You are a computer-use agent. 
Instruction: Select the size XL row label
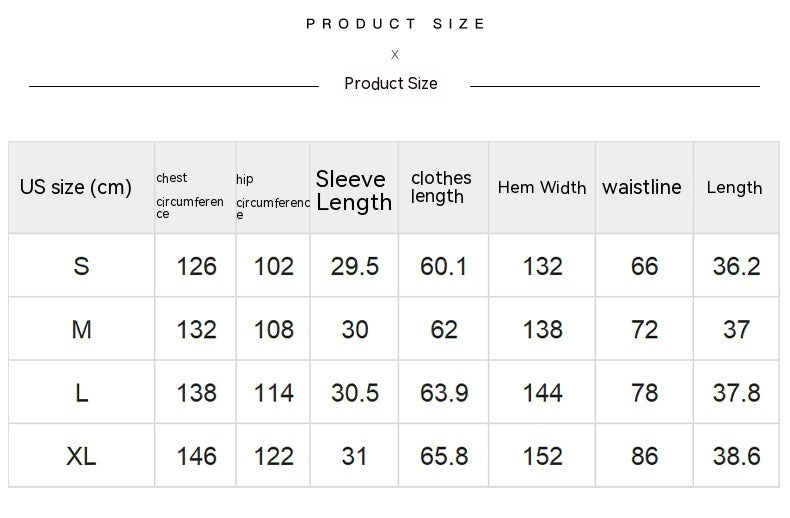click(x=81, y=456)
